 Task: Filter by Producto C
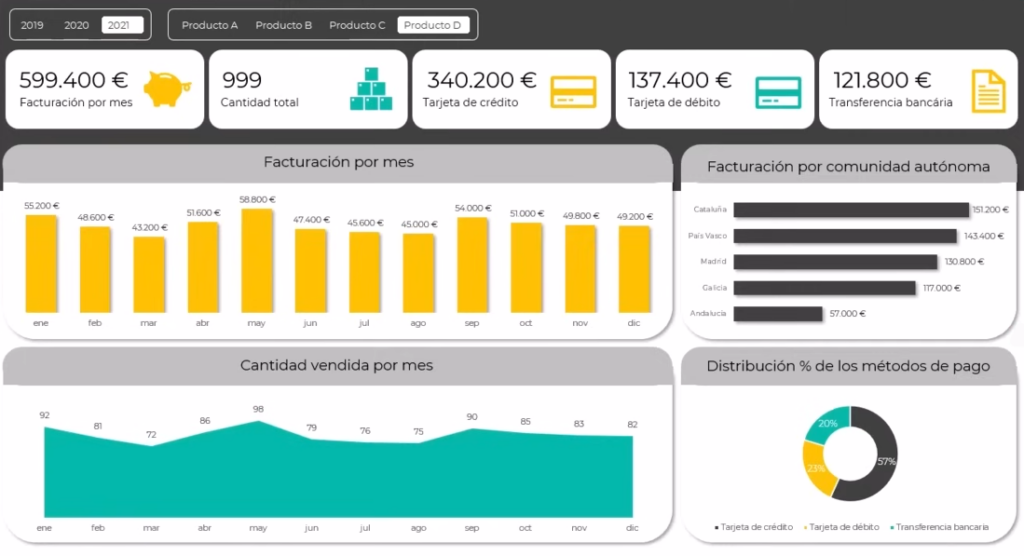pos(357,25)
